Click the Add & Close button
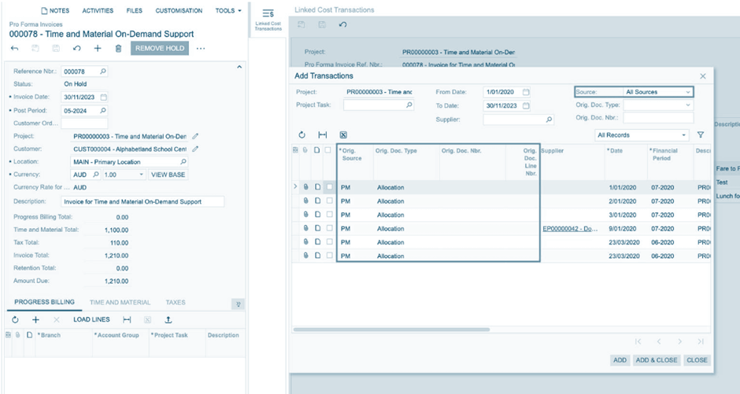740x394 pixels. (656, 360)
